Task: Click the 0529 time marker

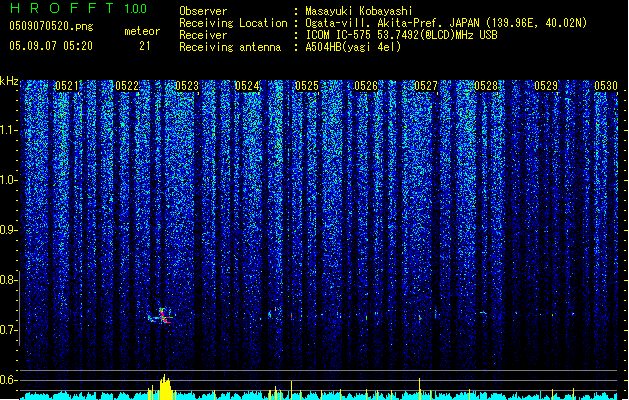Action: [x=546, y=86]
